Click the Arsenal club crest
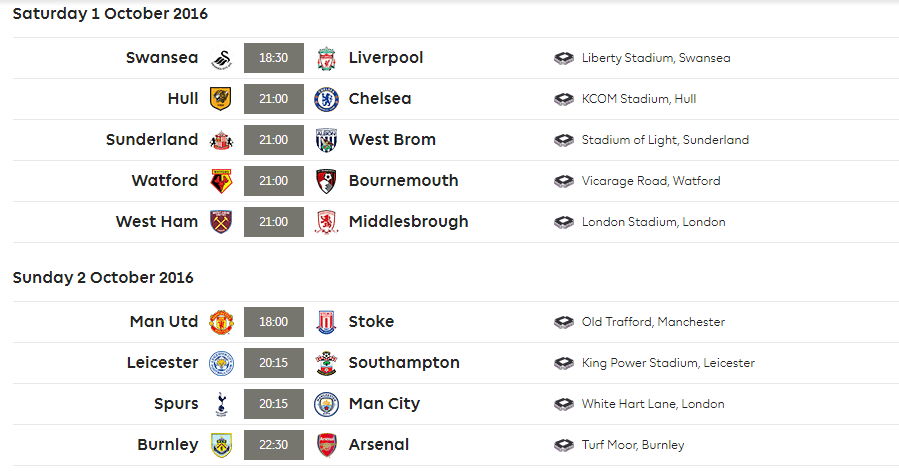Screen dimensions: 899x474 (x=326, y=445)
